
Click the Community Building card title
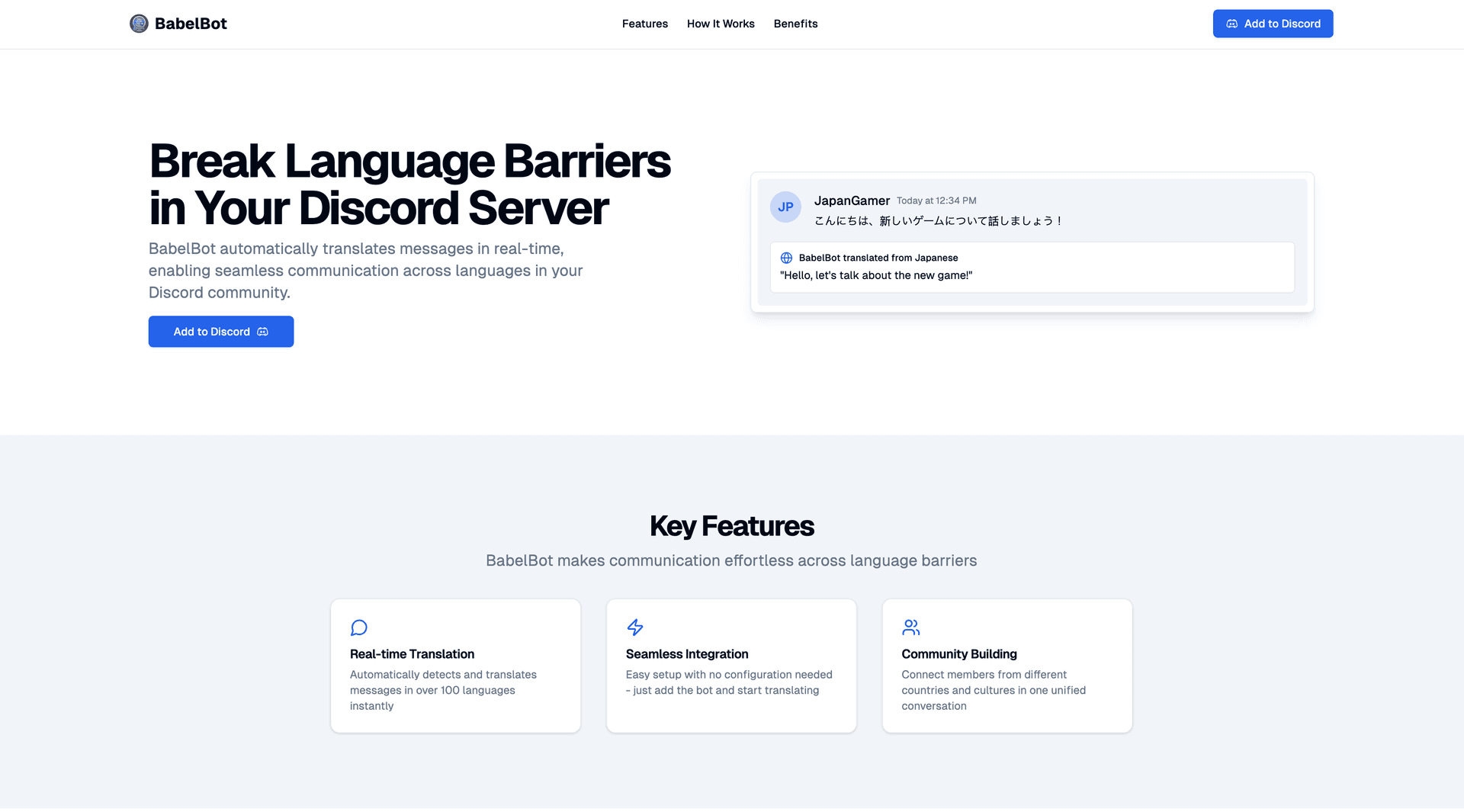959,654
